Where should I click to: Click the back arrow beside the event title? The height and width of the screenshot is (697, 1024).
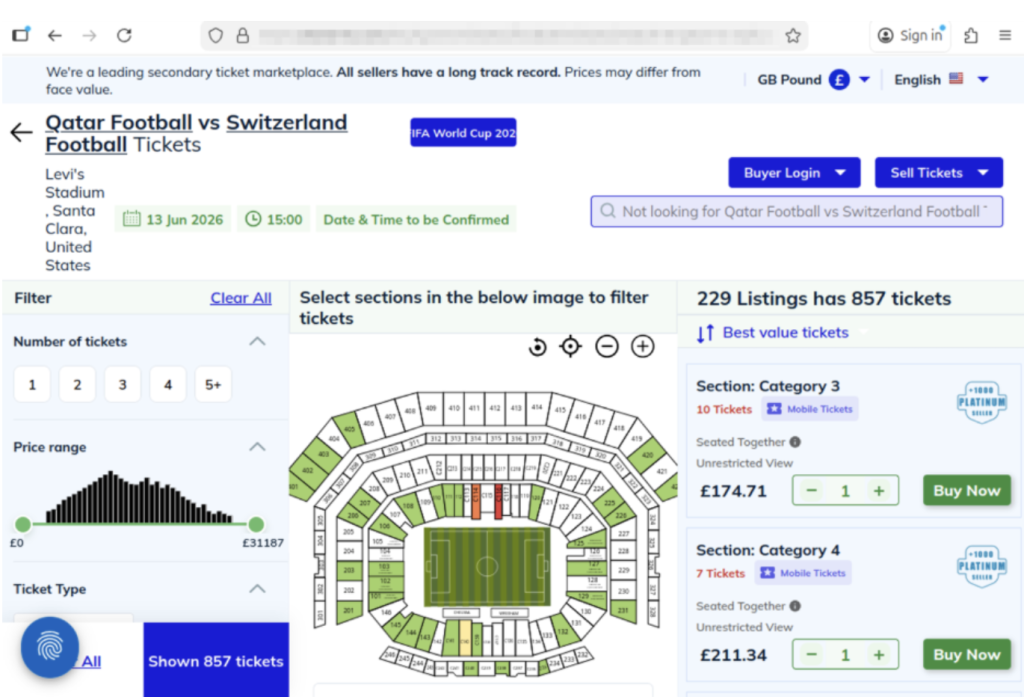click(21, 132)
